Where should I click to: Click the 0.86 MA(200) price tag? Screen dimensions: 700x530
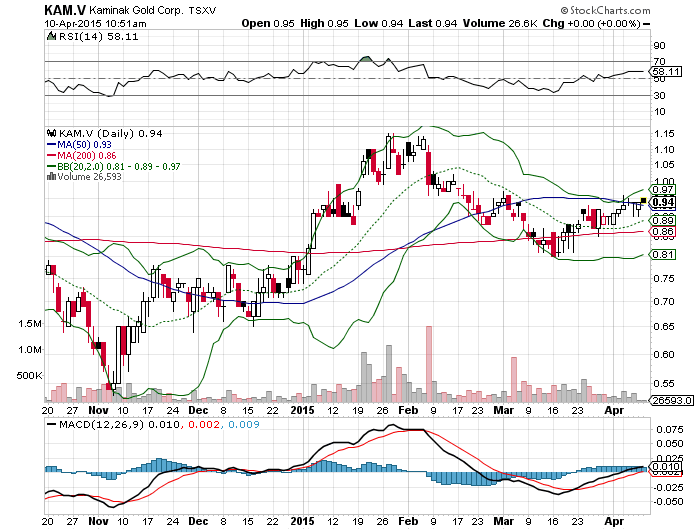tap(662, 232)
